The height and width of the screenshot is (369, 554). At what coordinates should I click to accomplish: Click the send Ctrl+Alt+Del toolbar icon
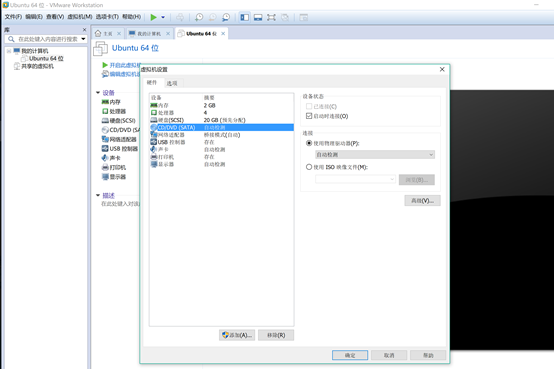click(180, 17)
